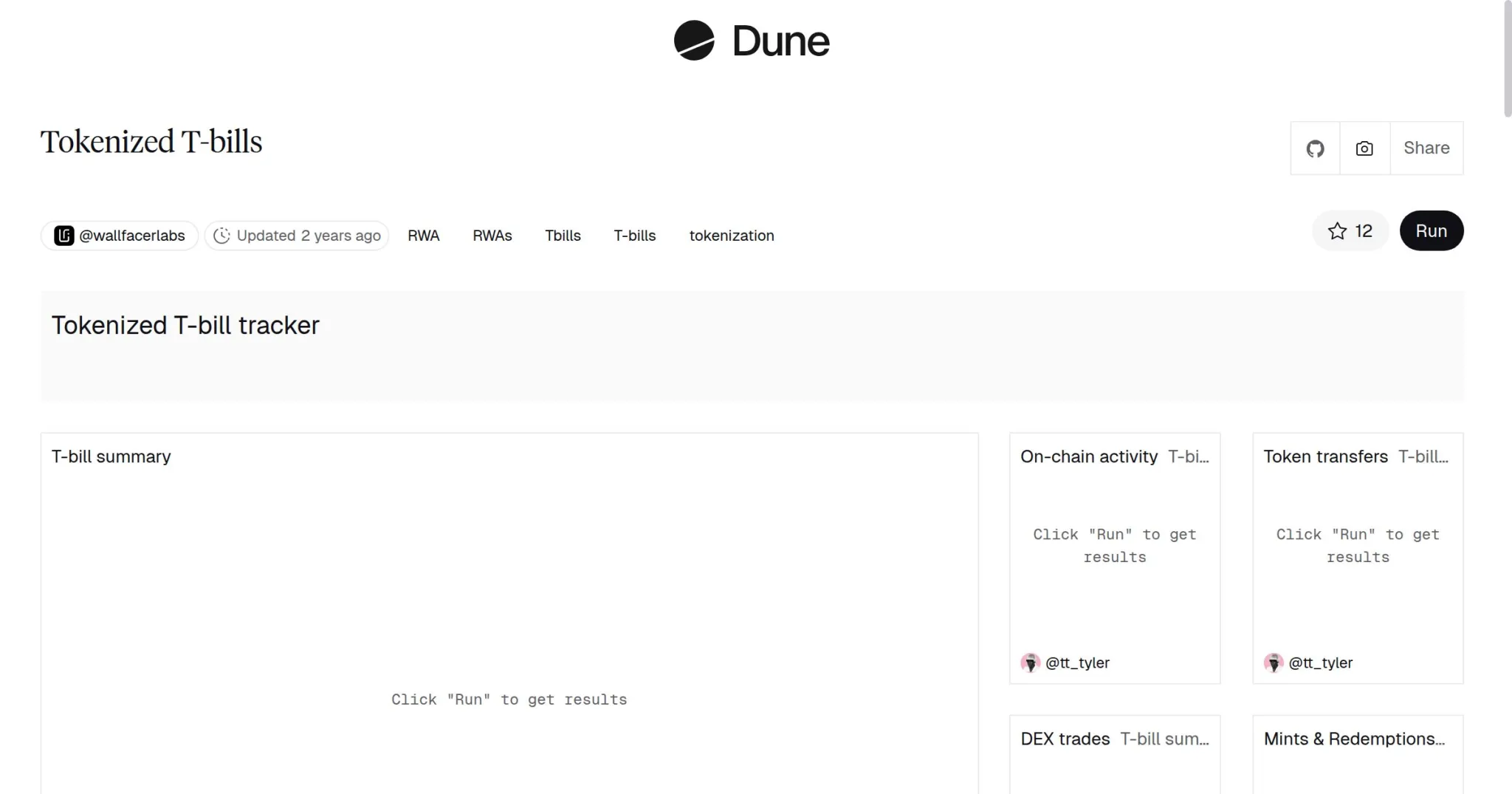Click the Updated clock icon
The height and width of the screenshot is (794, 1512).
pos(221,236)
